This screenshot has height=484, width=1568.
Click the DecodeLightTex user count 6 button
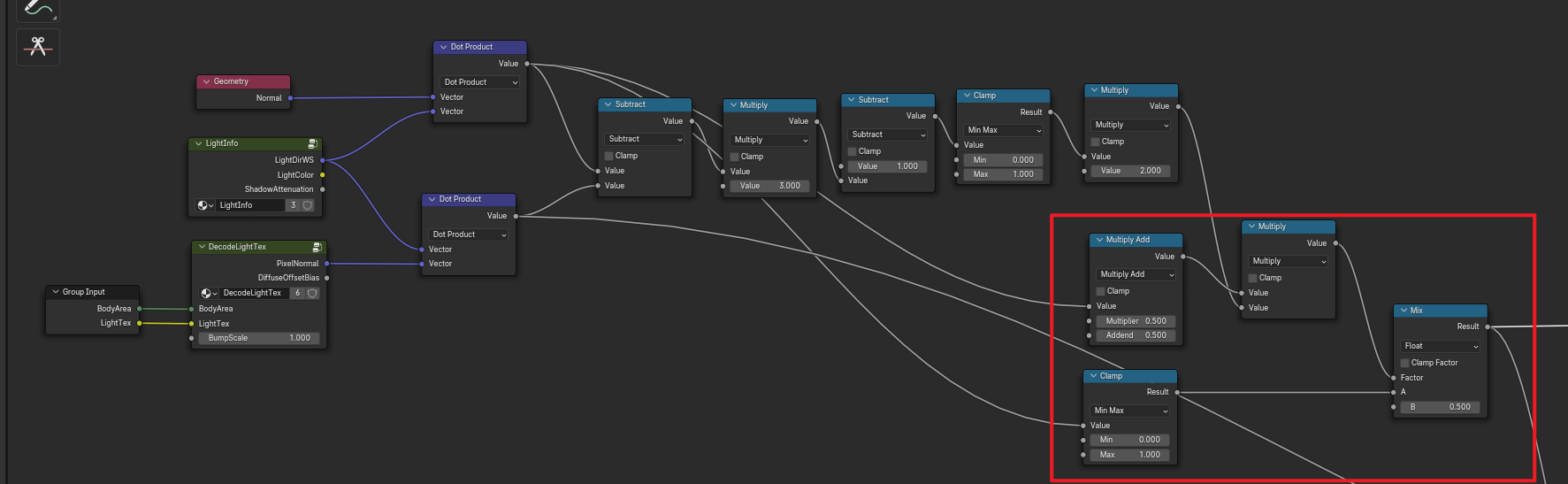tap(297, 293)
